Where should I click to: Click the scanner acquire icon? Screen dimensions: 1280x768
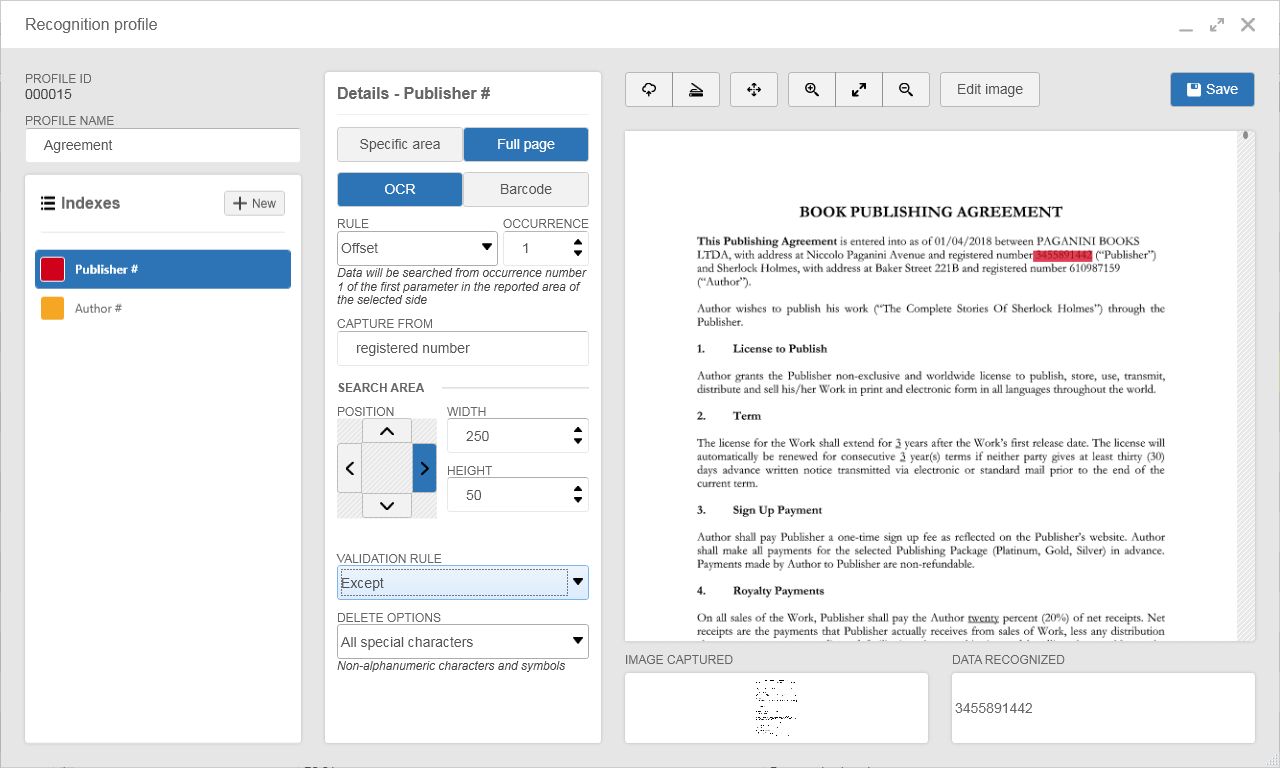(696, 89)
